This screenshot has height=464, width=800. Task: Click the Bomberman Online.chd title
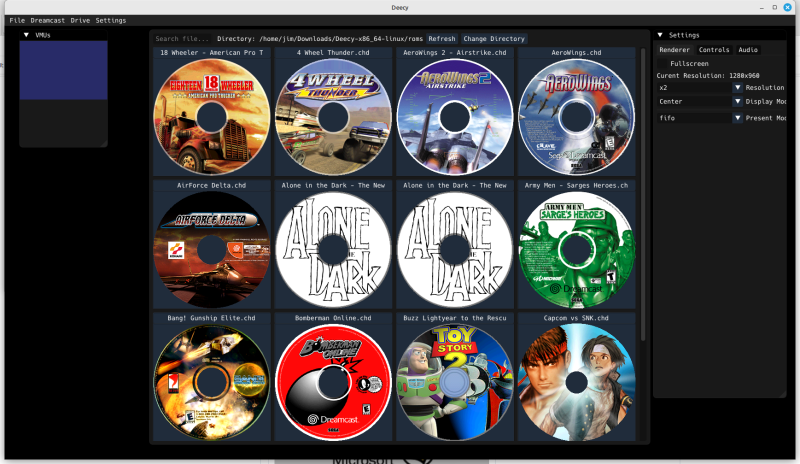point(333,318)
